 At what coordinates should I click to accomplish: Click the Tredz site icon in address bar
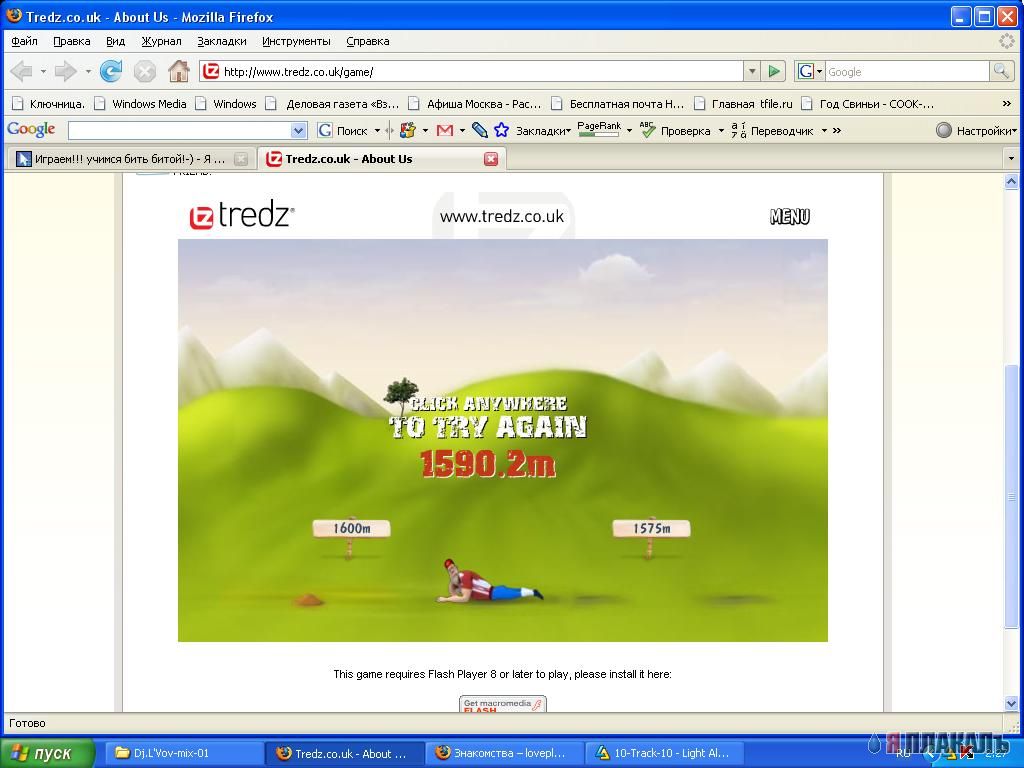tap(210, 71)
